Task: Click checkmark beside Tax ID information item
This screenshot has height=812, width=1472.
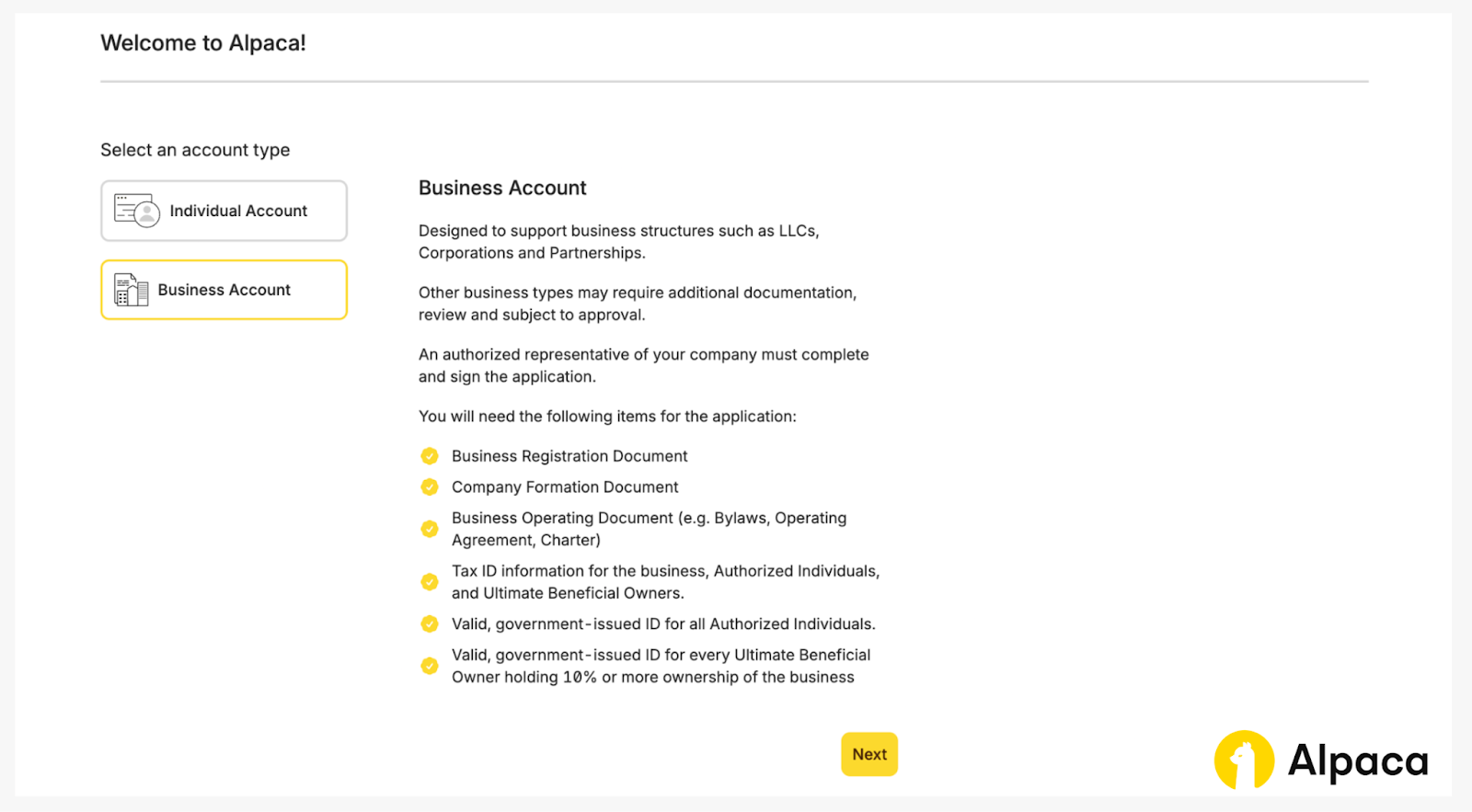Action: 430,582
